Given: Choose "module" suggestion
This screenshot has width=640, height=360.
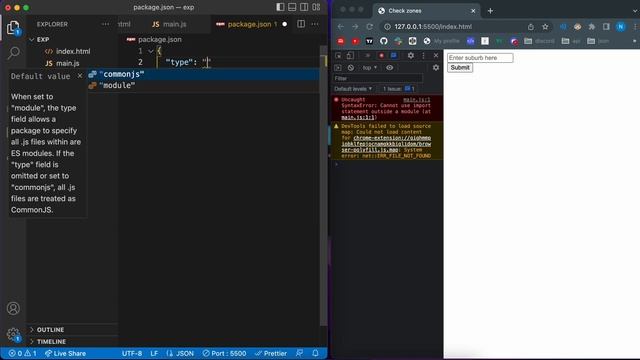Looking at the screenshot, I should (x=203, y=85).
